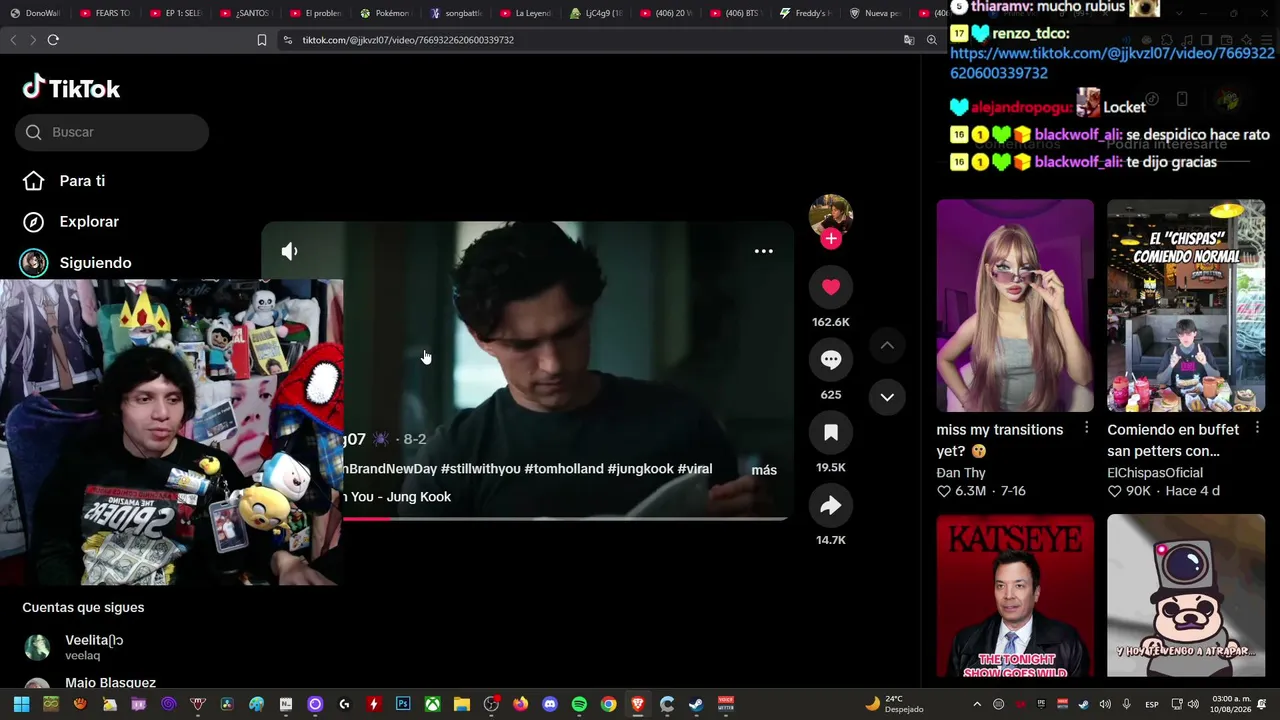Show hidden system tray icons
1280x720 pixels.
(977, 704)
